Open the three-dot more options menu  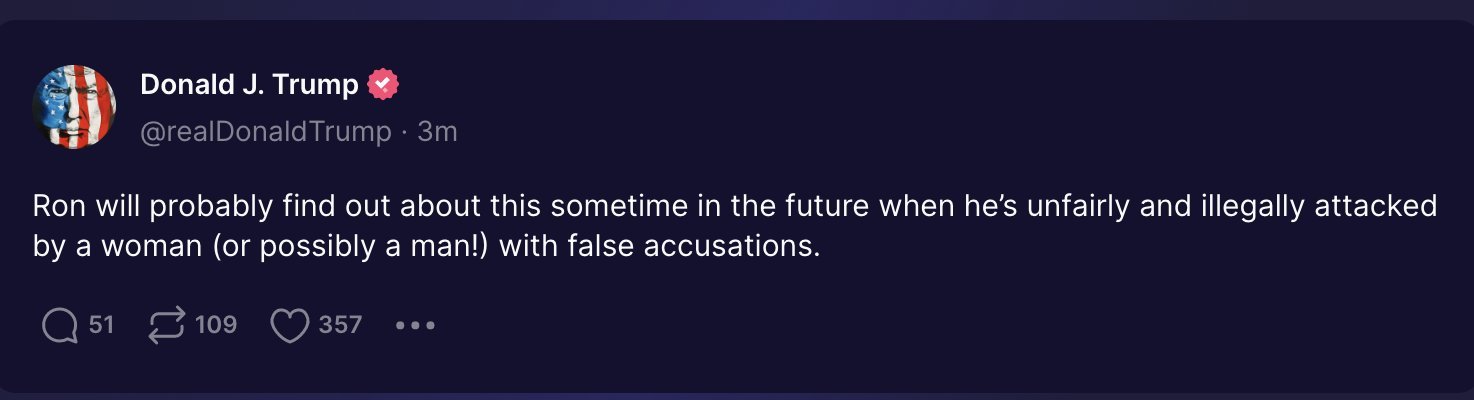pyautogui.click(x=415, y=325)
